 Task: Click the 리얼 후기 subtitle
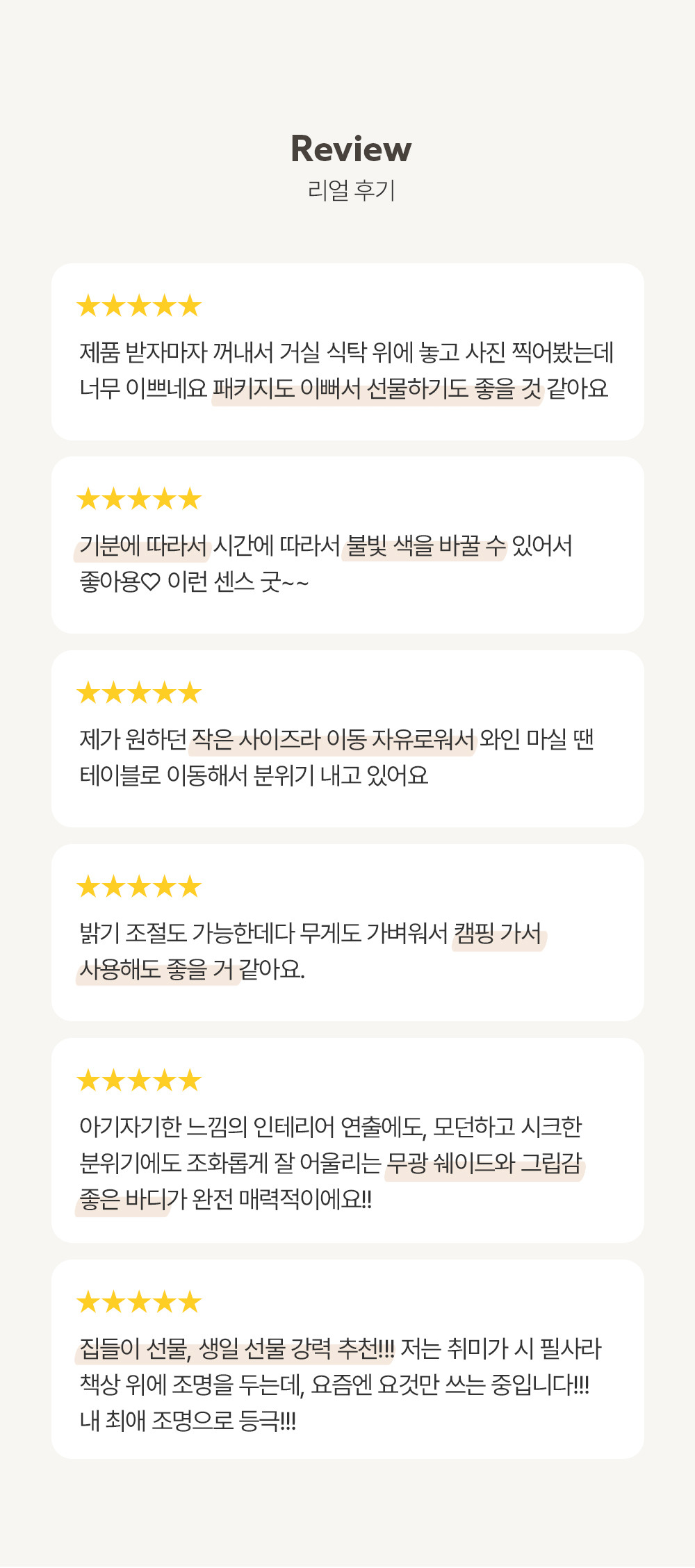click(x=351, y=190)
